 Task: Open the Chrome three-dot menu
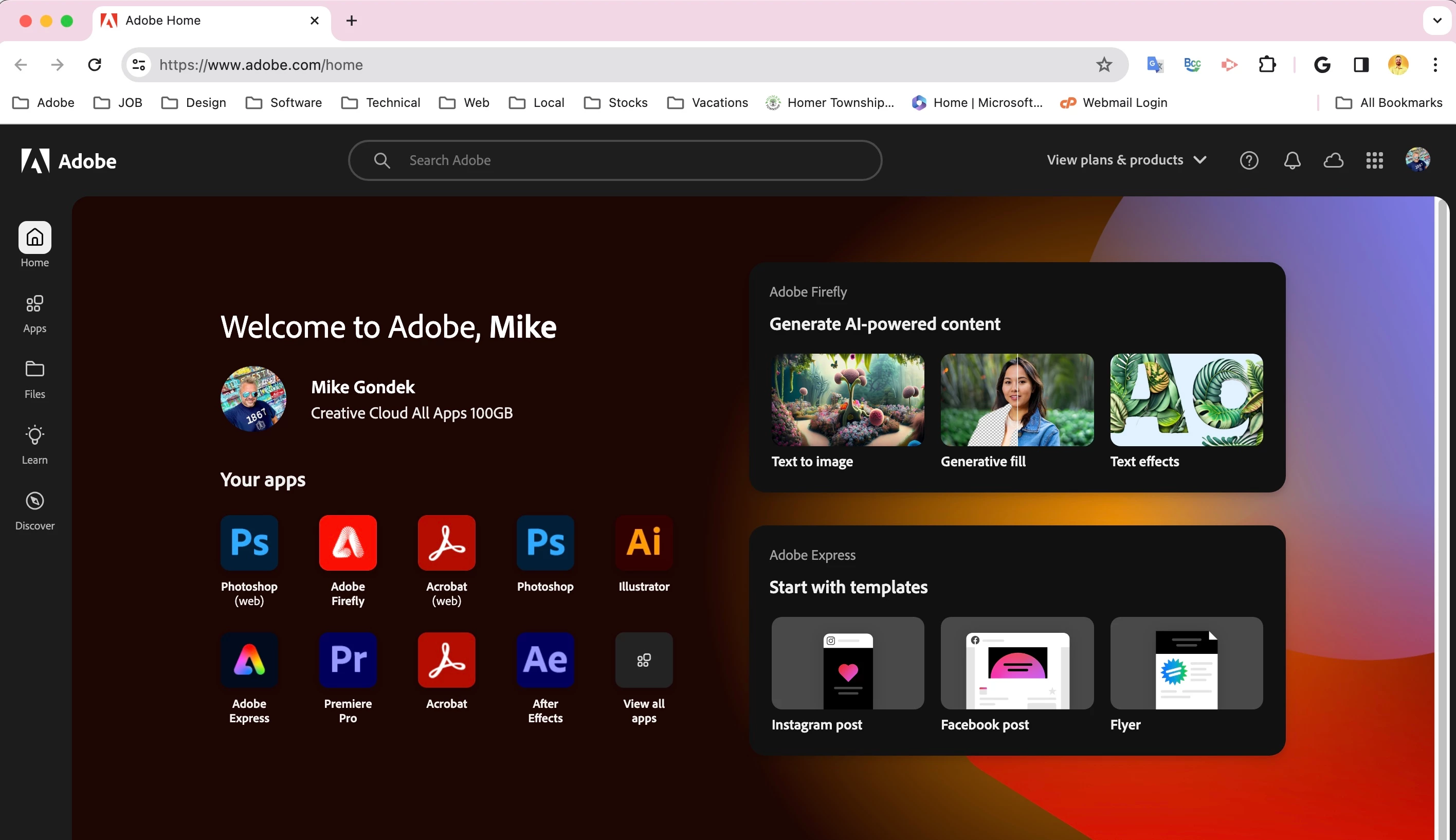click(x=1434, y=65)
